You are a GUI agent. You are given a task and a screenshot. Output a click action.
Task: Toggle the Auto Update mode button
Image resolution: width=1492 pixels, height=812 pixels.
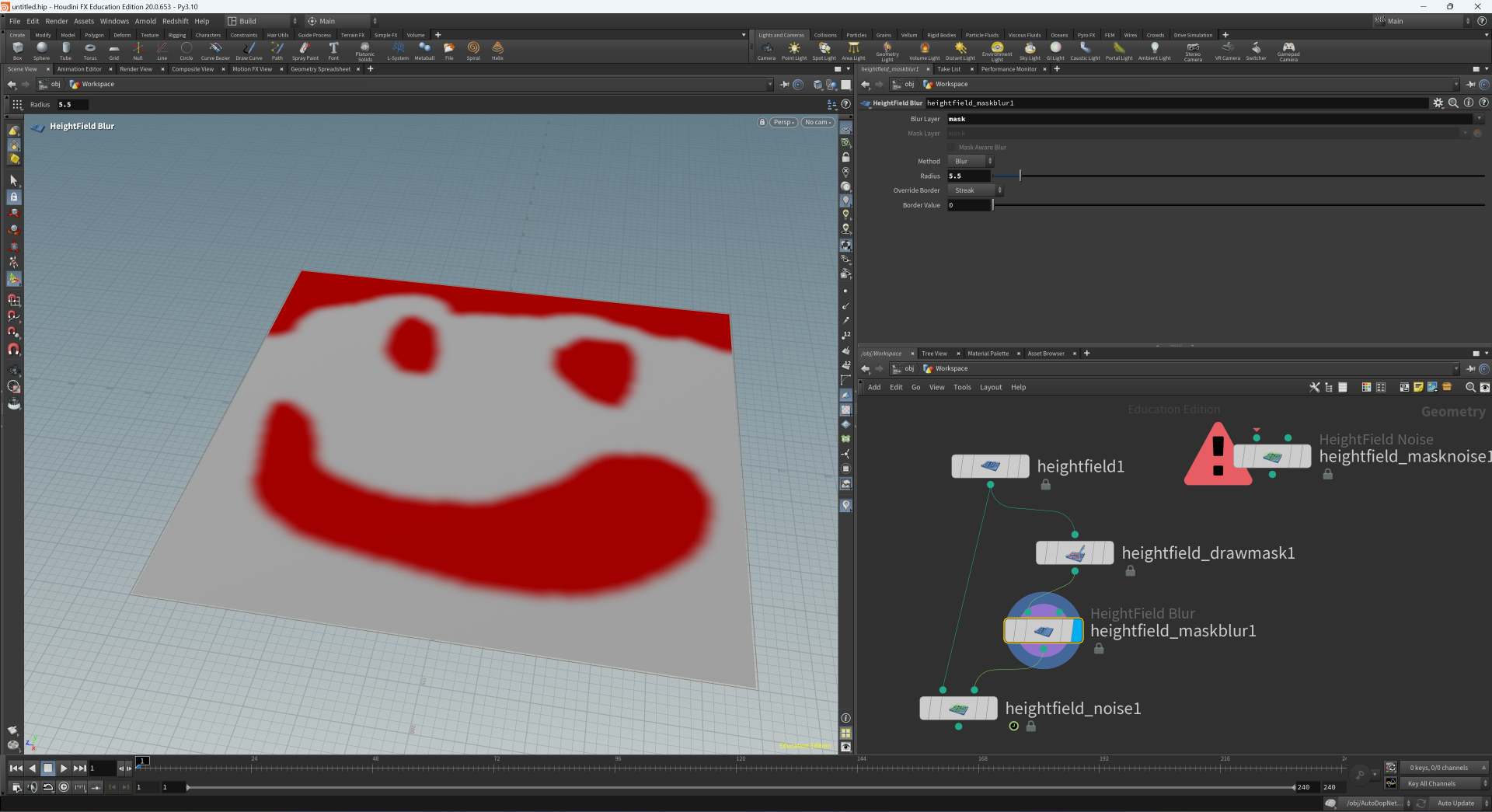(1455, 803)
